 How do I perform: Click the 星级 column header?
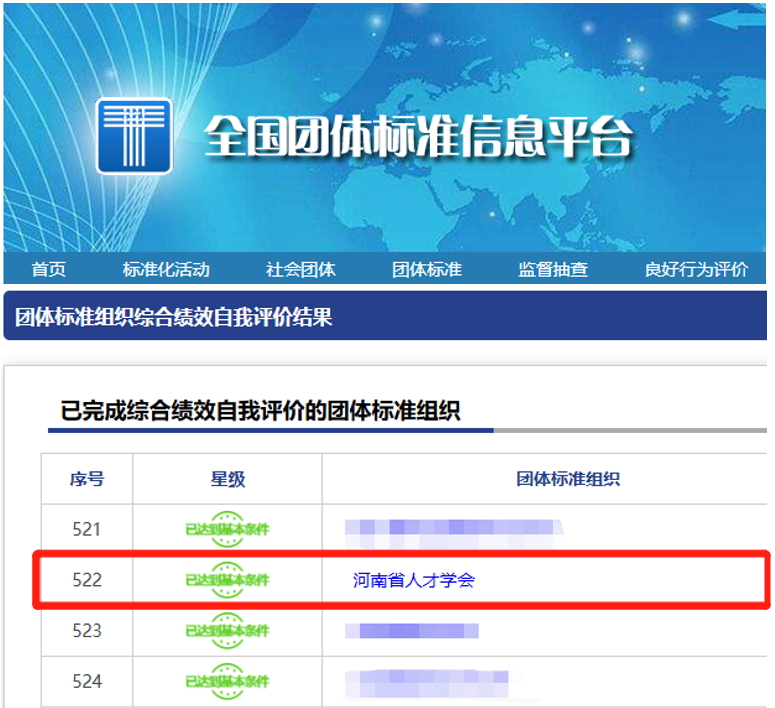pos(227,479)
